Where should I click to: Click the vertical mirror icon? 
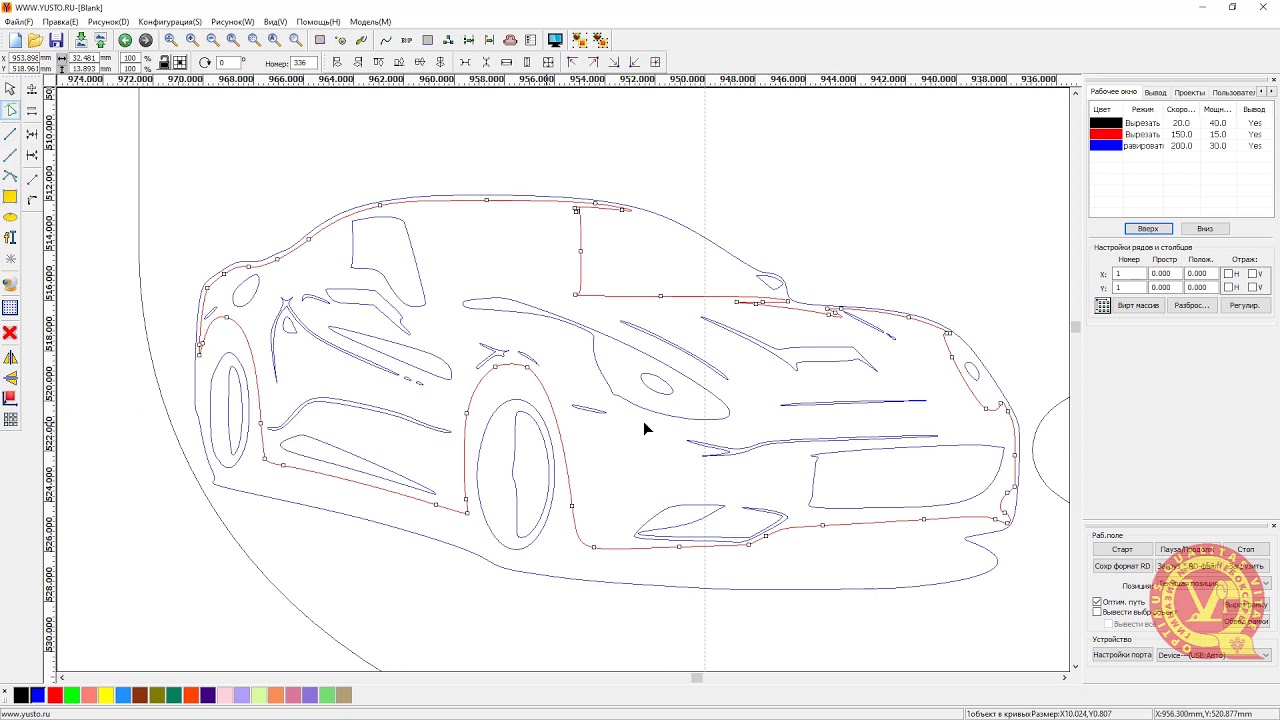click(10, 378)
